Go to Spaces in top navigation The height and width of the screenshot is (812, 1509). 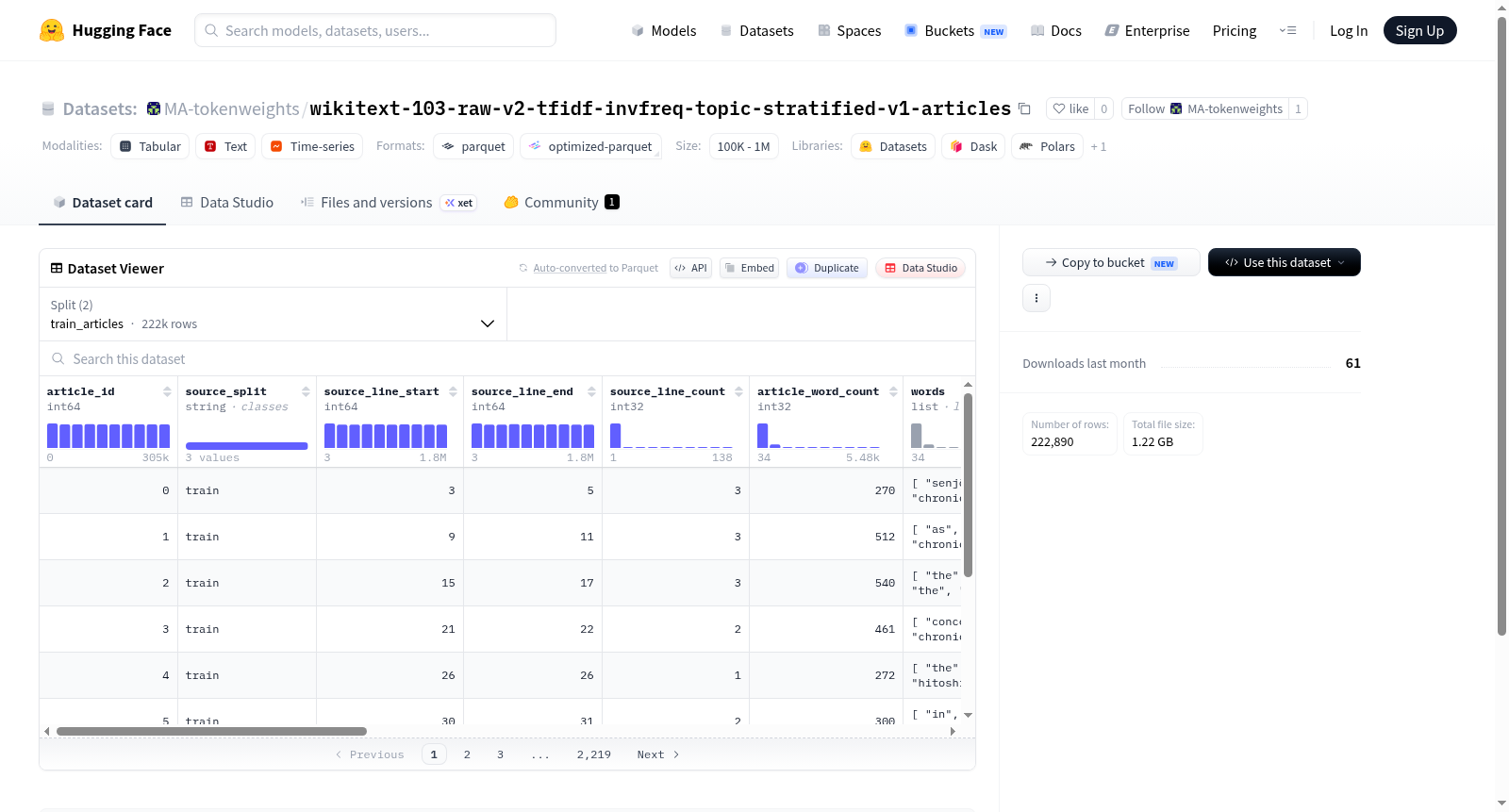pyautogui.click(x=850, y=30)
